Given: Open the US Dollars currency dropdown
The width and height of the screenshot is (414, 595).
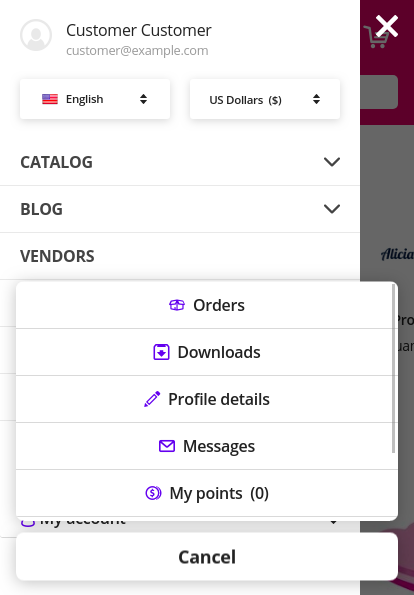Looking at the screenshot, I should click(265, 99).
